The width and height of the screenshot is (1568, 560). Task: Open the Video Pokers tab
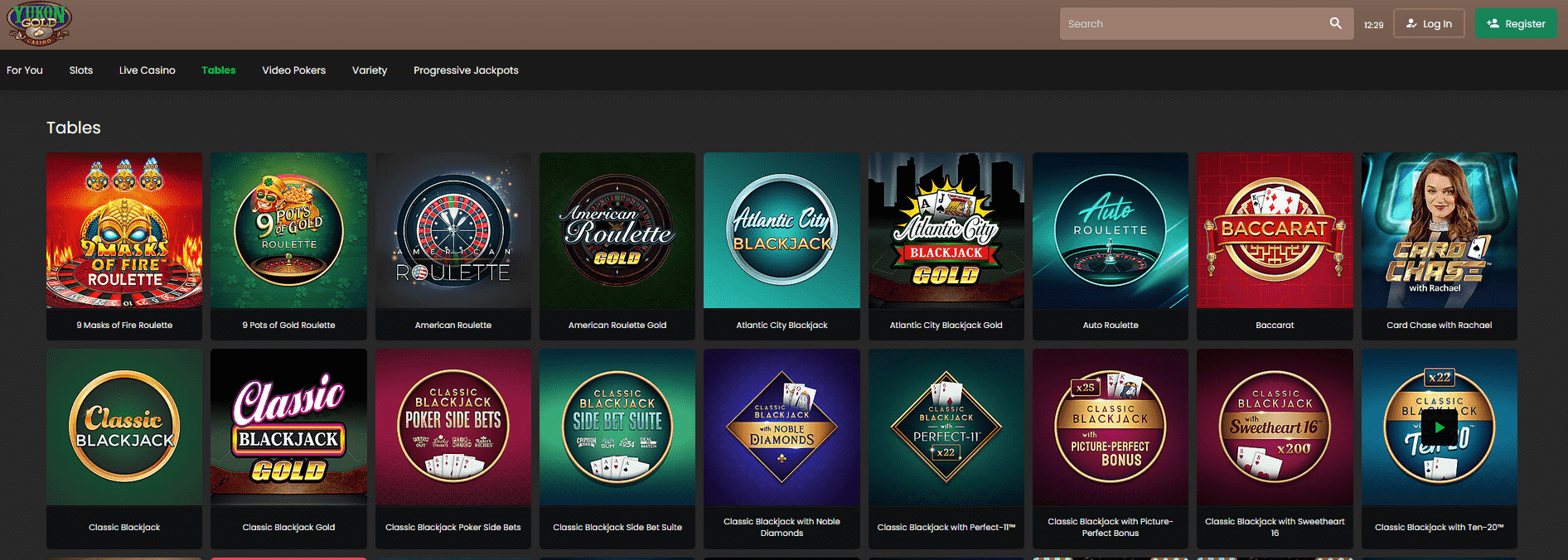coord(294,70)
